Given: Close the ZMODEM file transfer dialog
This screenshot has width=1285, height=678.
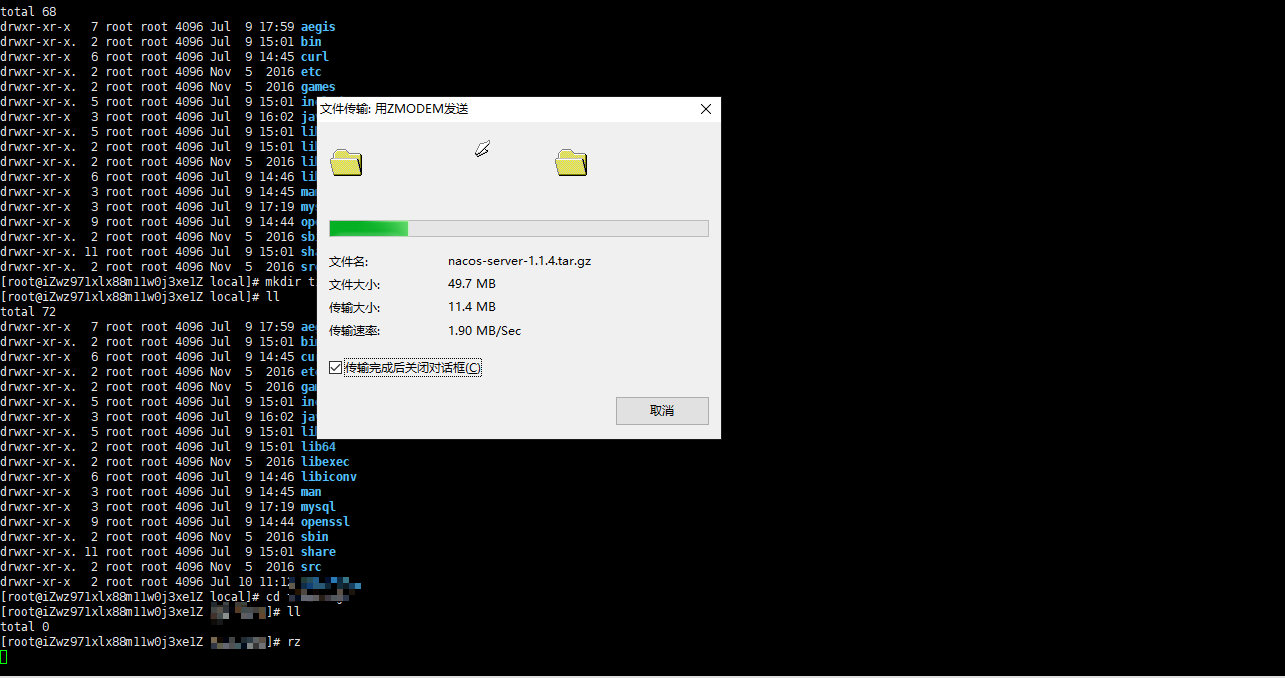Looking at the screenshot, I should pyautogui.click(x=706, y=109).
